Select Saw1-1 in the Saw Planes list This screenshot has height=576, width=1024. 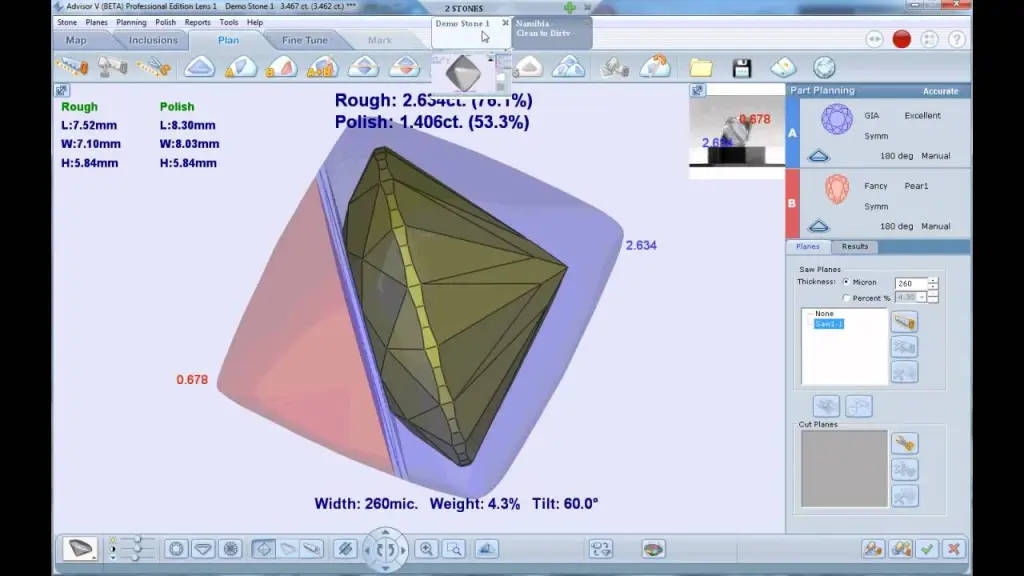click(x=829, y=323)
